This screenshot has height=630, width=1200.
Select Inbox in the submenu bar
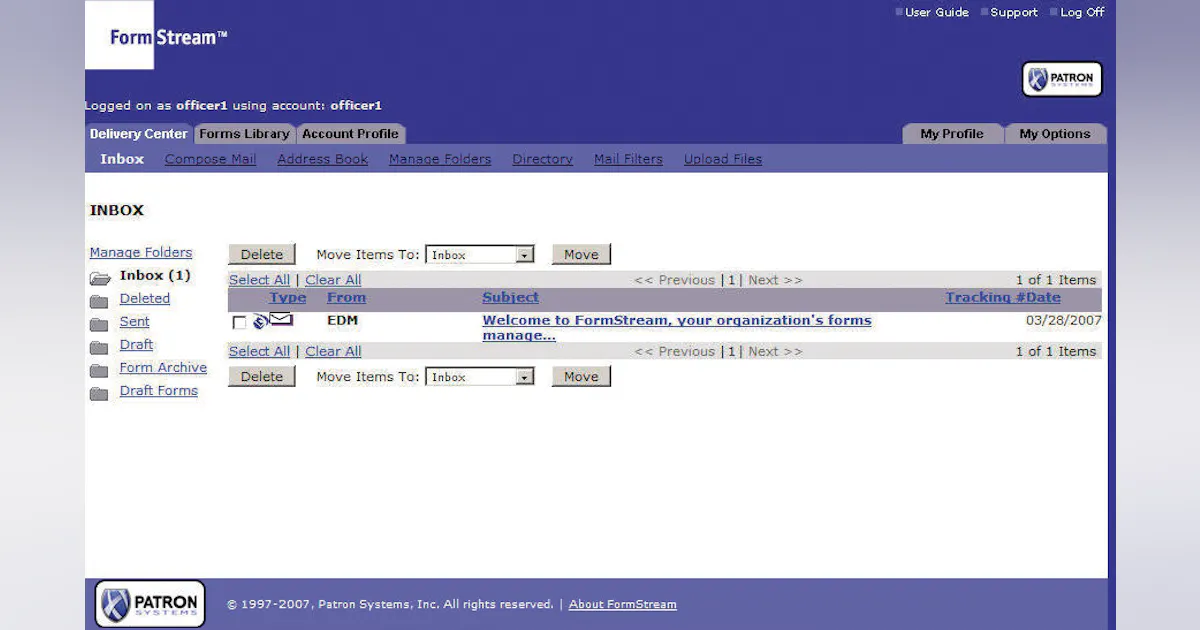click(x=122, y=159)
